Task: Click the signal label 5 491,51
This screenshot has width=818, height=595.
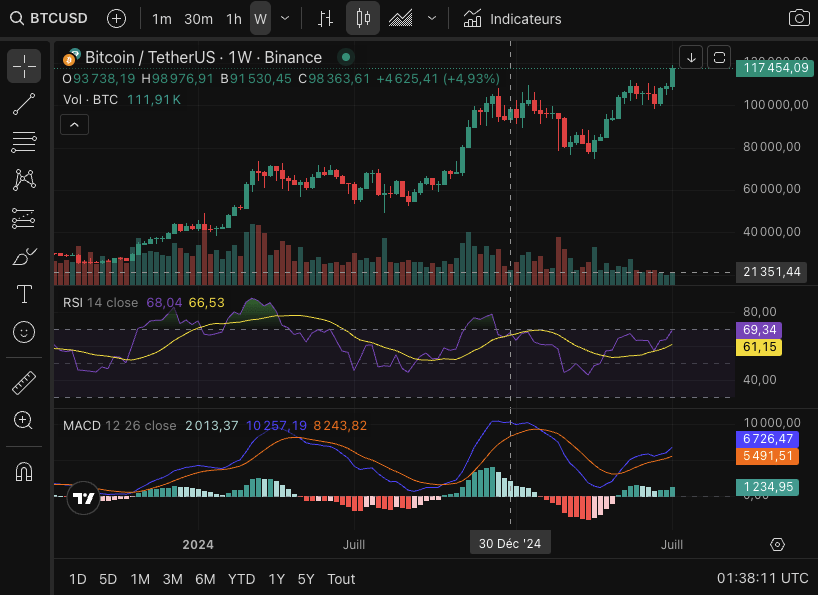Action: coord(767,456)
